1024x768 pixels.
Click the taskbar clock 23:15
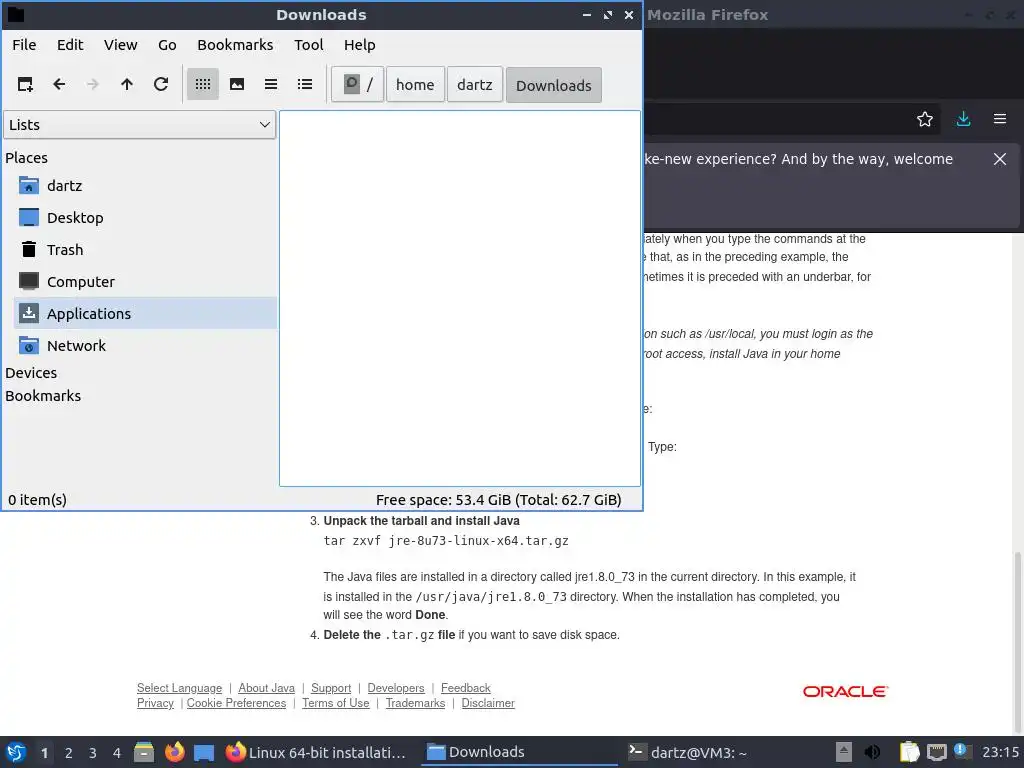pos(1000,752)
